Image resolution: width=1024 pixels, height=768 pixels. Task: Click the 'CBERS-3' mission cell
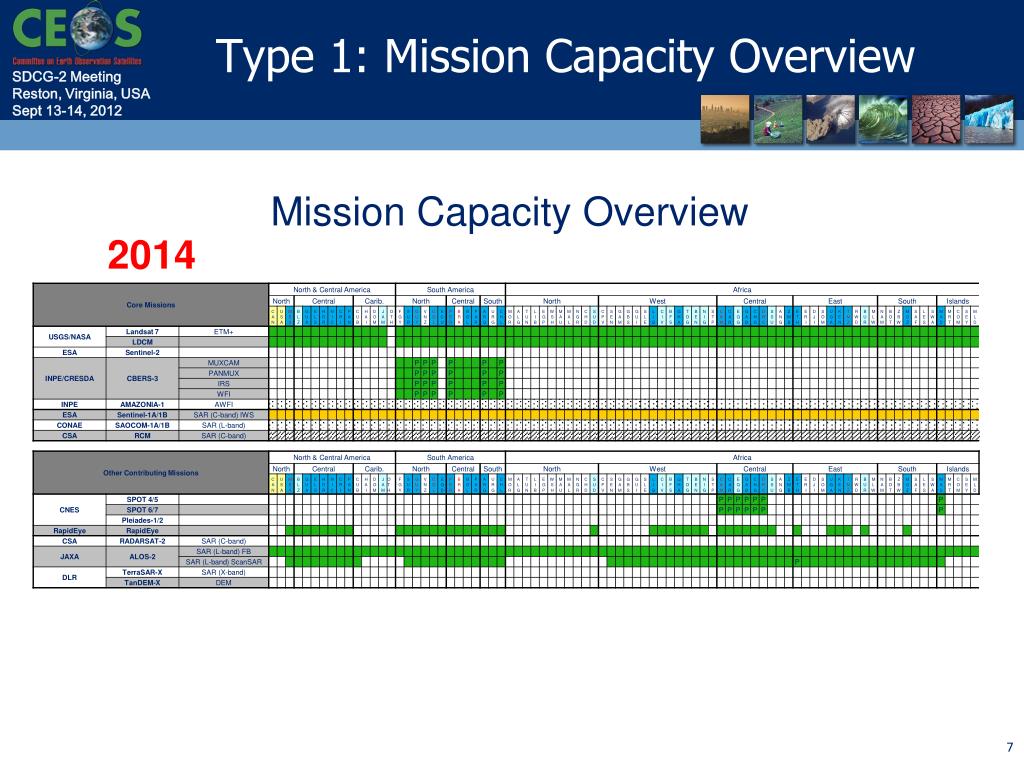(142, 378)
